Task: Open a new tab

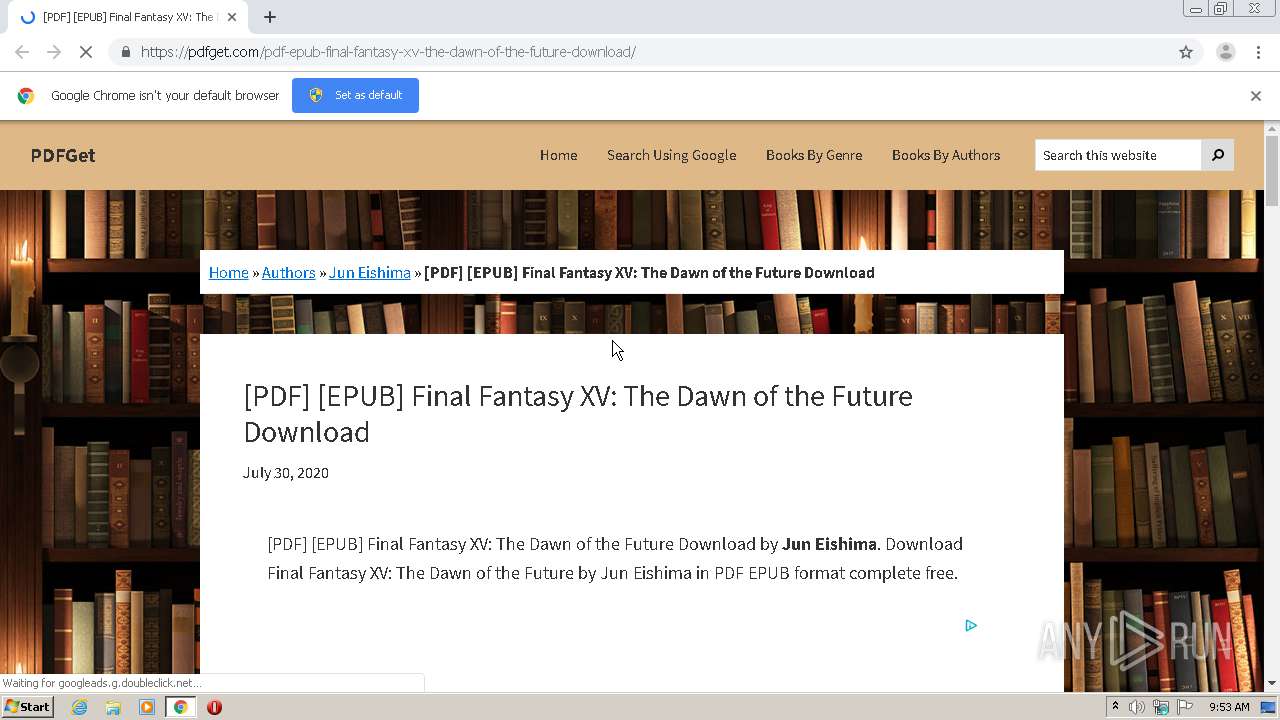Action: [270, 17]
